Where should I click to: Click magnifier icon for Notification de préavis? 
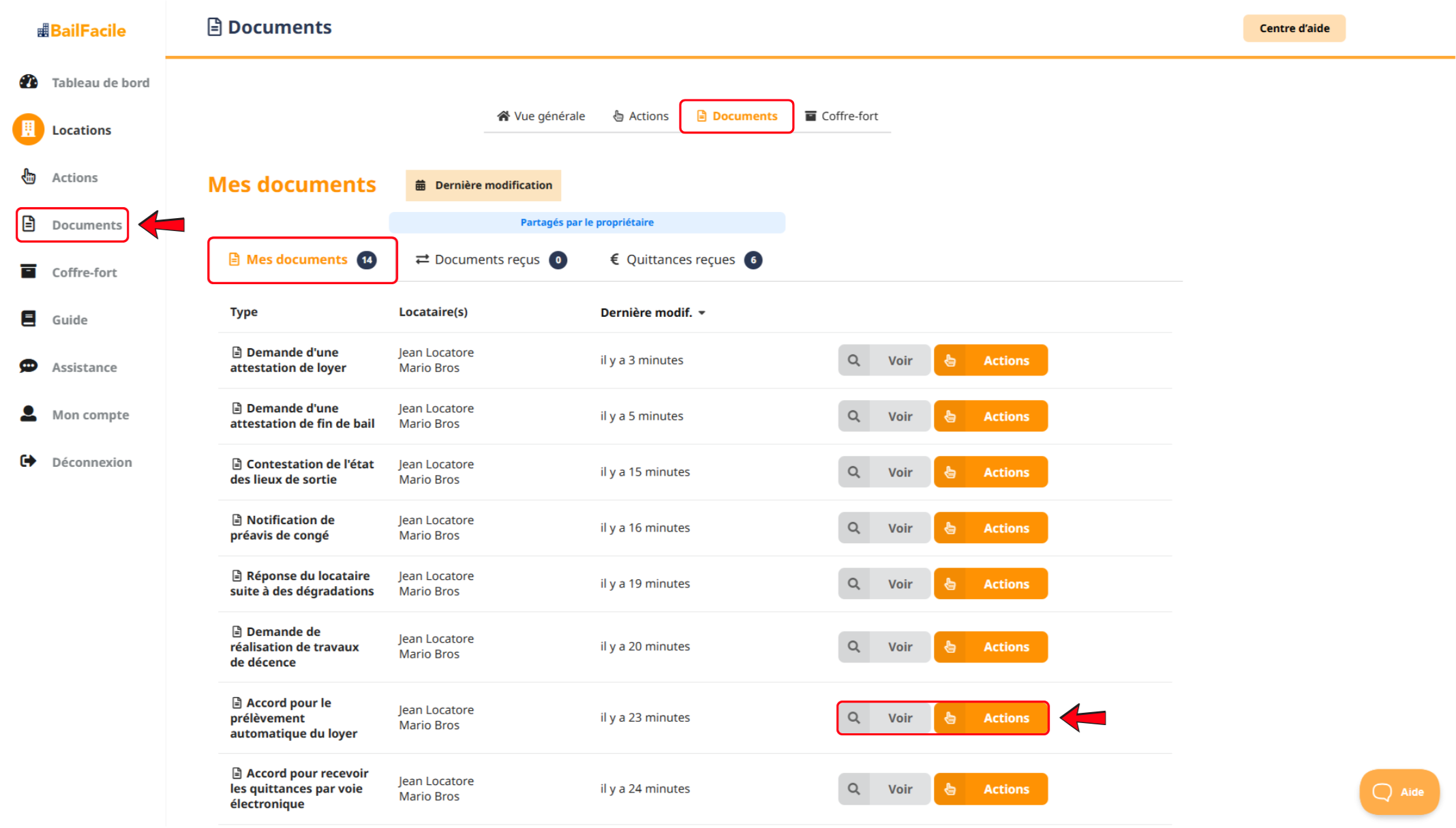pyautogui.click(x=853, y=527)
